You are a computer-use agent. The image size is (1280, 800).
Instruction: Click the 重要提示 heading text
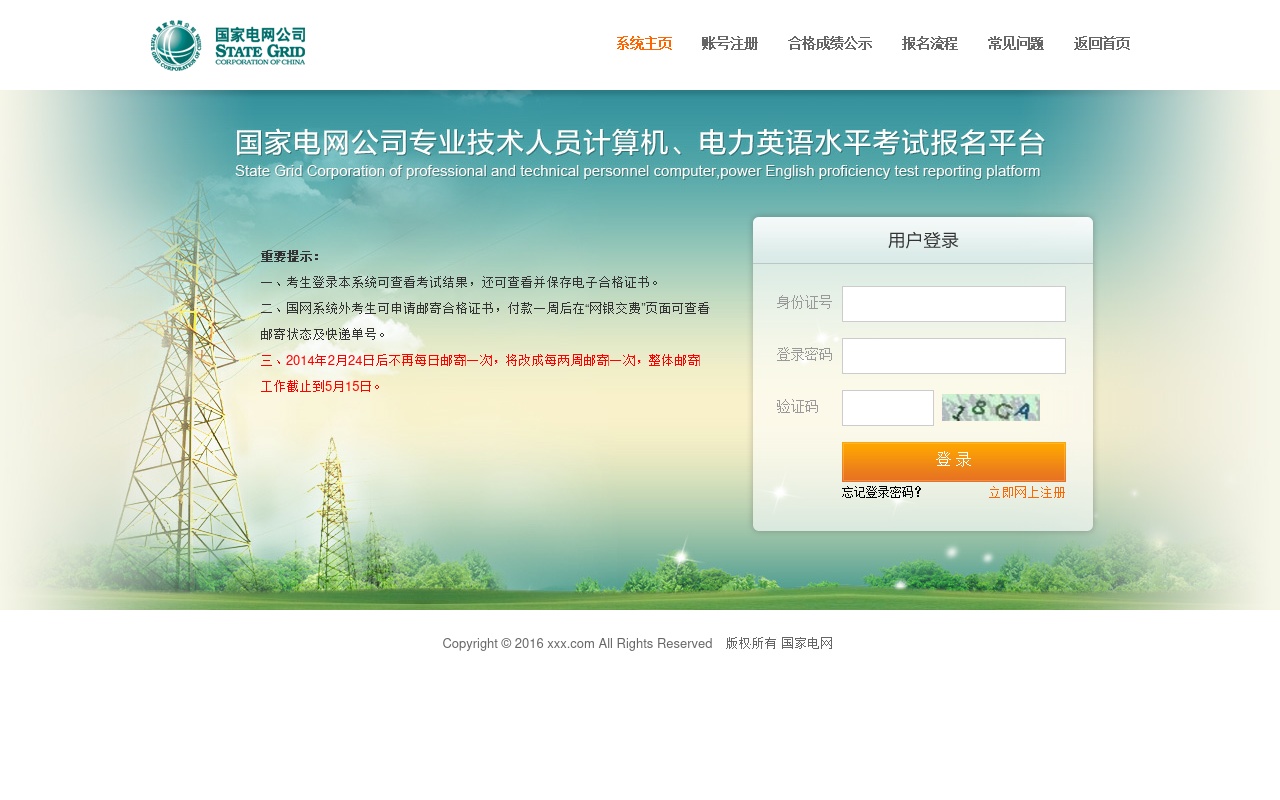click(x=290, y=257)
